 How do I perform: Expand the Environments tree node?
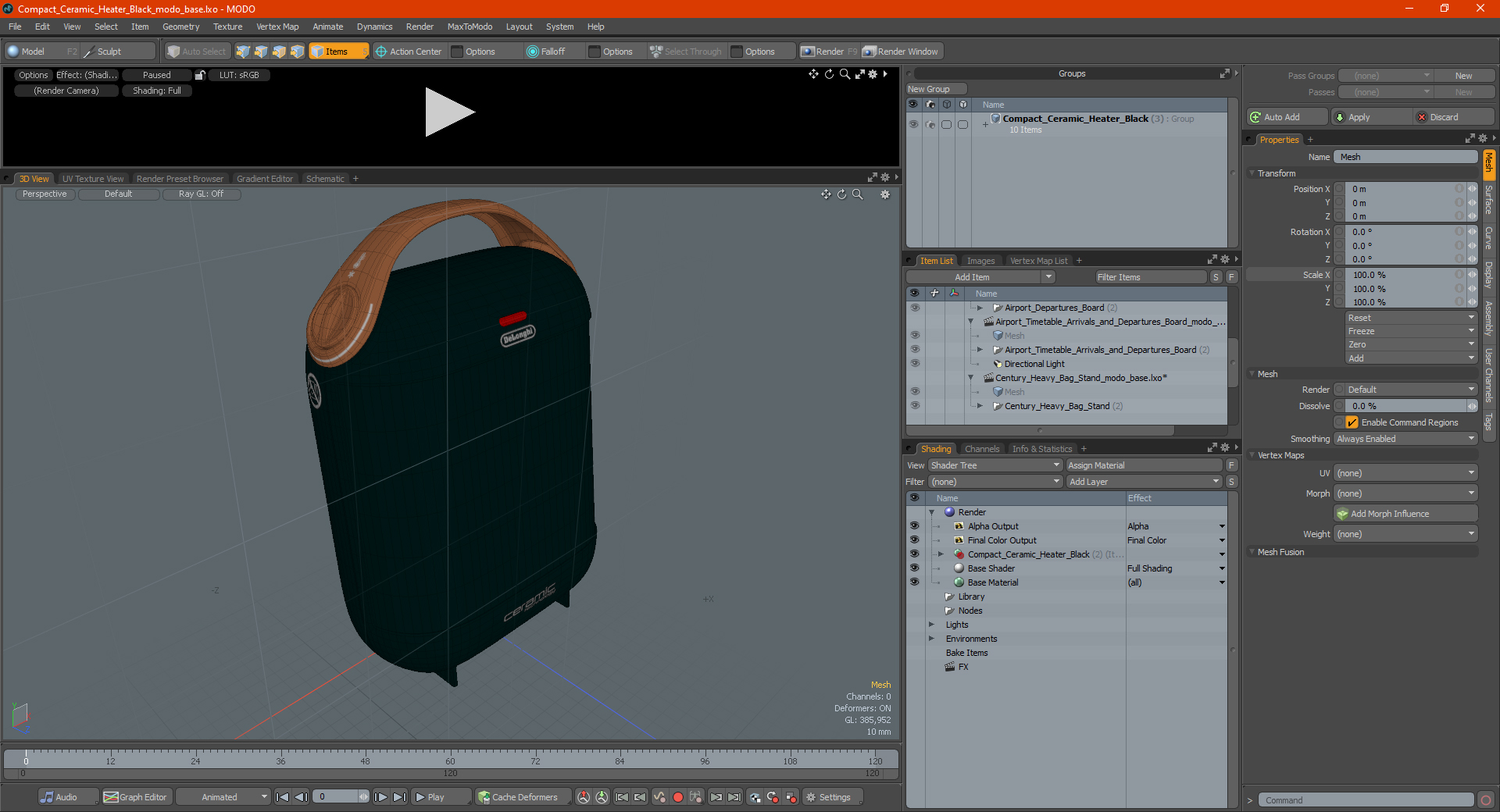[x=931, y=639]
